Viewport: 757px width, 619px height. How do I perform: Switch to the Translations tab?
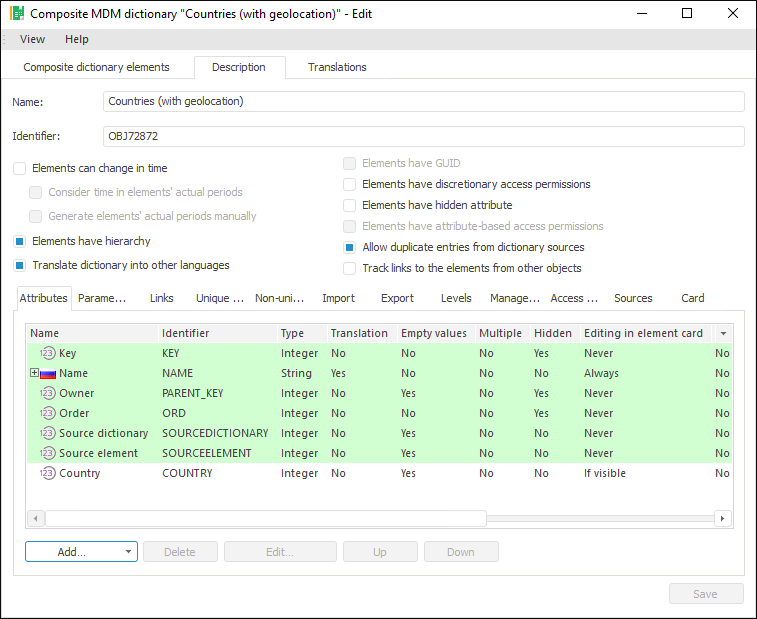[x=337, y=67]
